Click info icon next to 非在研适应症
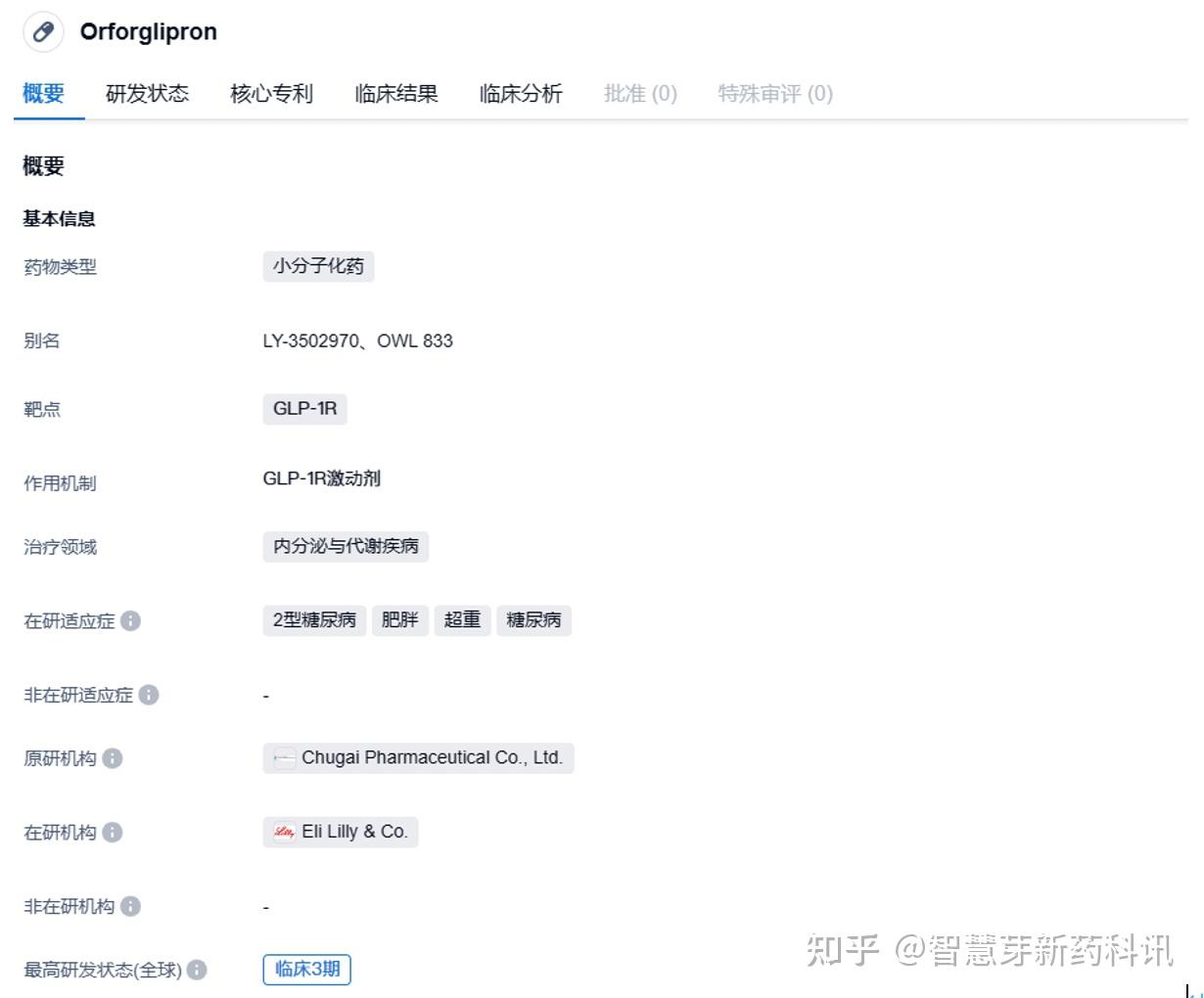Viewport: 1204px width, 998px height. [x=149, y=695]
